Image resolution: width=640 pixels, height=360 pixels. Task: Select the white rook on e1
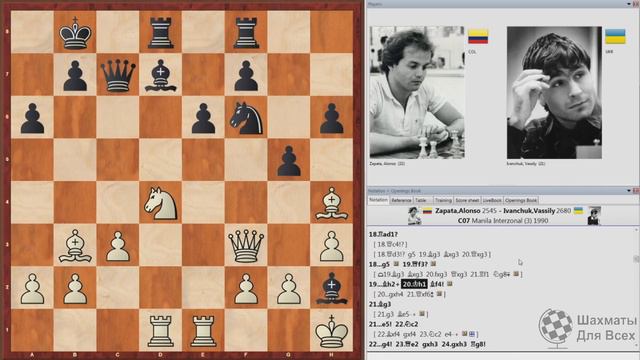click(203, 331)
